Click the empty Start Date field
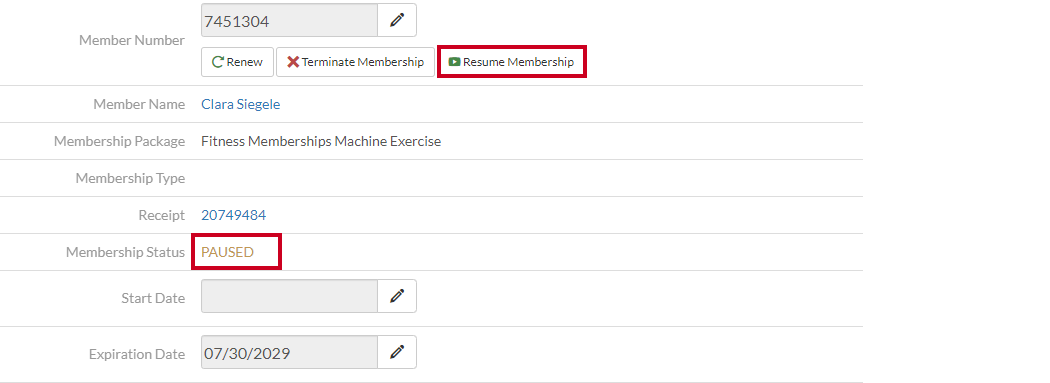The width and height of the screenshot is (1050, 383). [x=289, y=296]
